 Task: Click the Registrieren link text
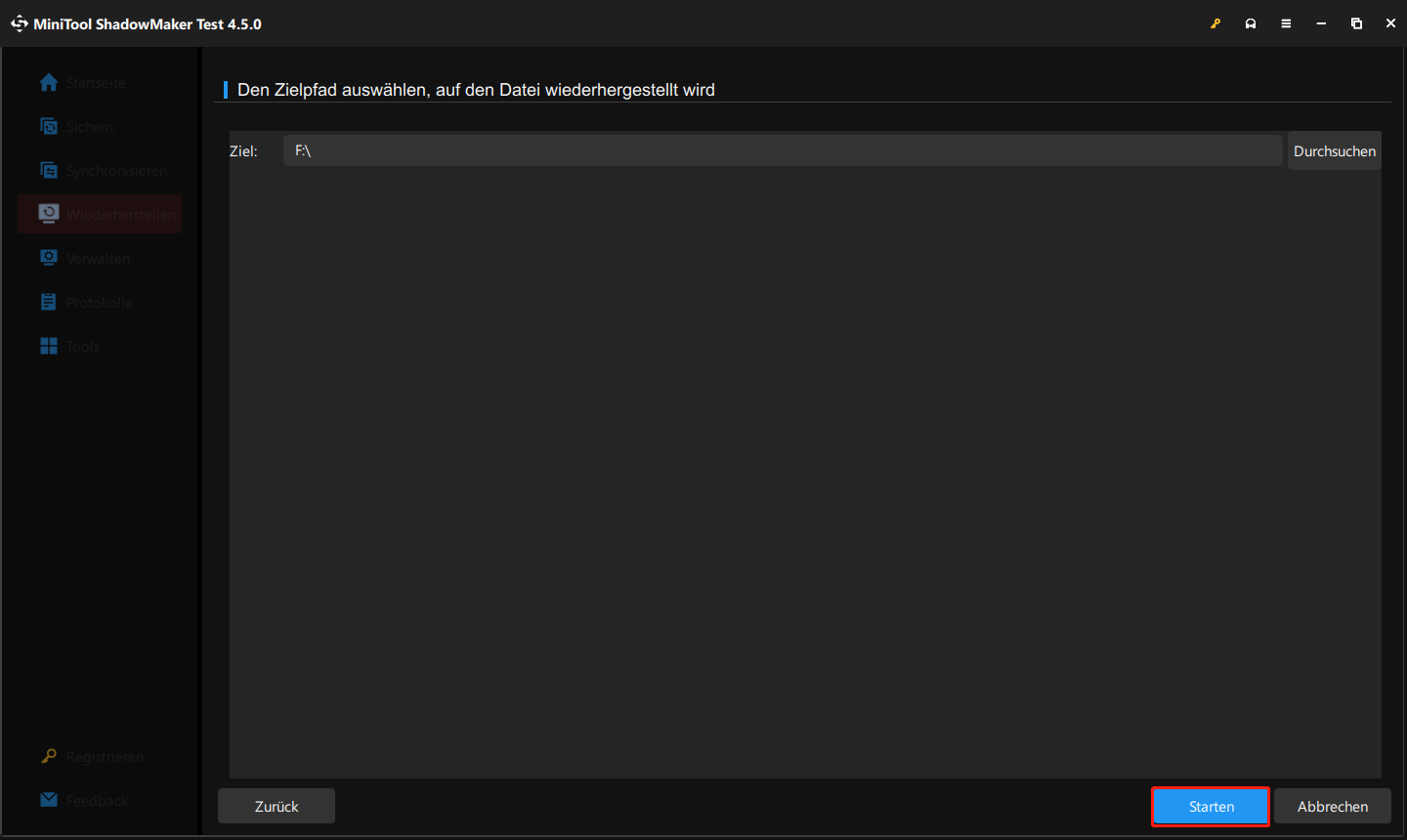point(106,757)
